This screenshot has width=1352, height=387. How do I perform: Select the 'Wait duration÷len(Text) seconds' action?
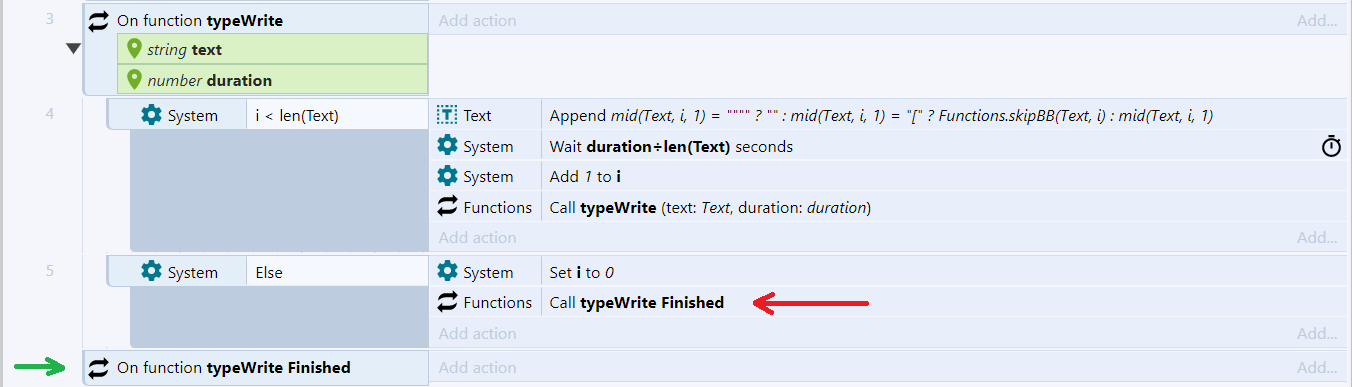(671, 146)
